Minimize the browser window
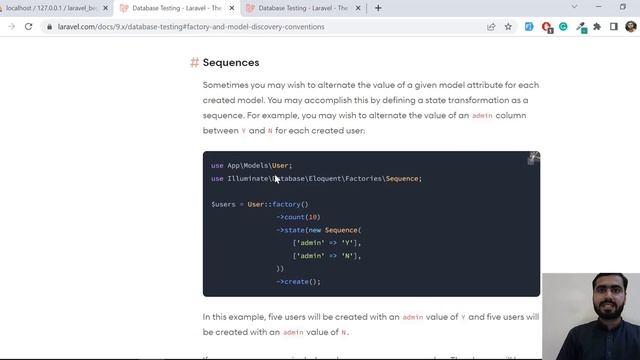Viewport: 640px width, 360px height. click(598, 7)
